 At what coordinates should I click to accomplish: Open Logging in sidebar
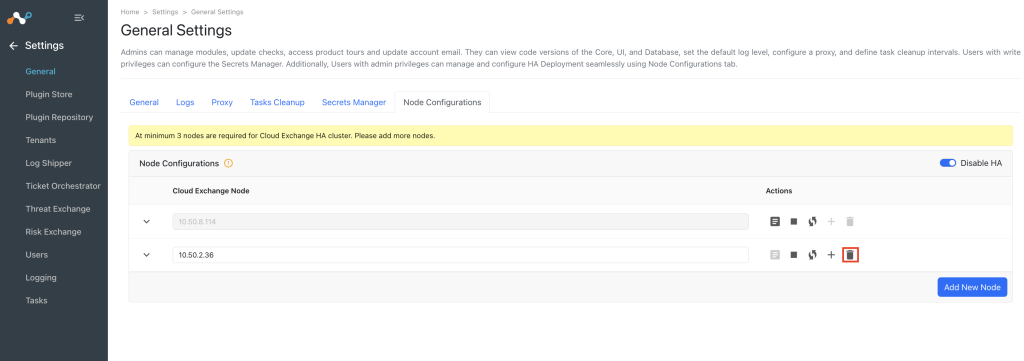[40, 277]
